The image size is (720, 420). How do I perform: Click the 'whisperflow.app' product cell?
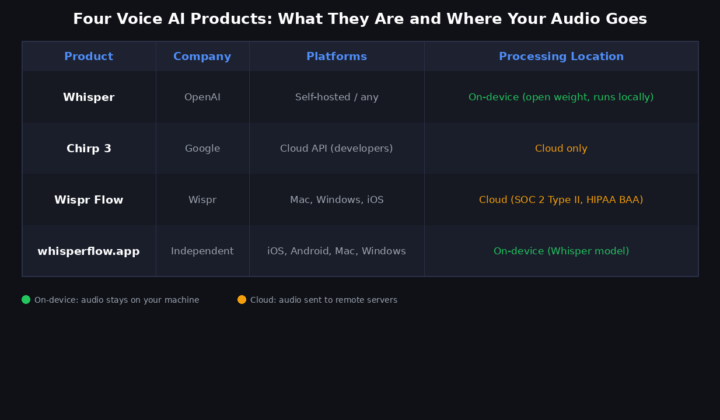click(89, 251)
